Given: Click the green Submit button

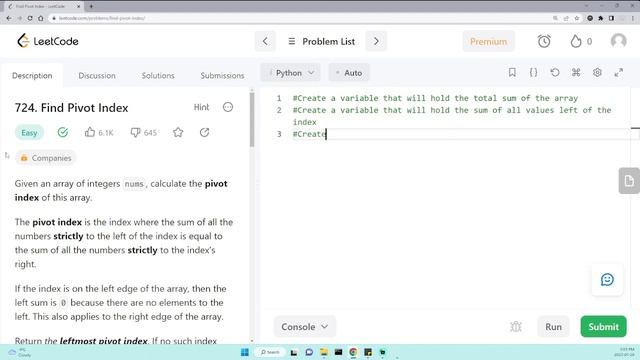Looking at the screenshot, I should pyautogui.click(x=603, y=327).
